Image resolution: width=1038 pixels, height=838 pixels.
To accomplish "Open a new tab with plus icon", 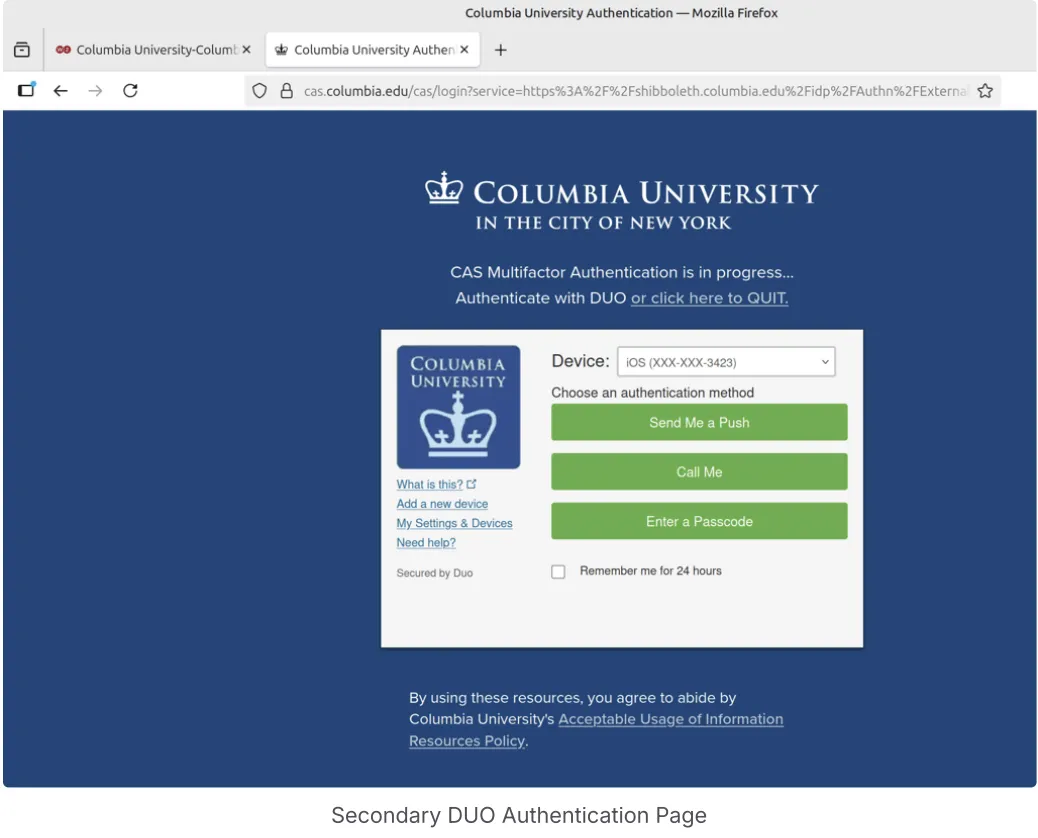I will pyautogui.click(x=500, y=50).
